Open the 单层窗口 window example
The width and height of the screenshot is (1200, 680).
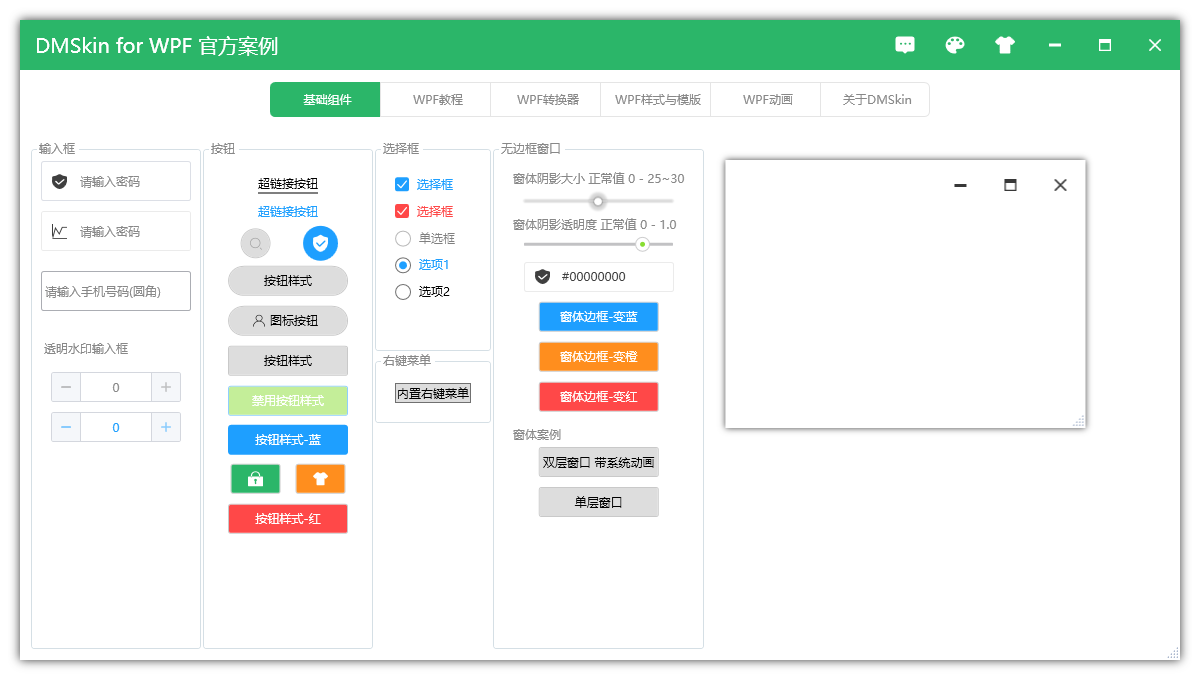(x=599, y=502)
